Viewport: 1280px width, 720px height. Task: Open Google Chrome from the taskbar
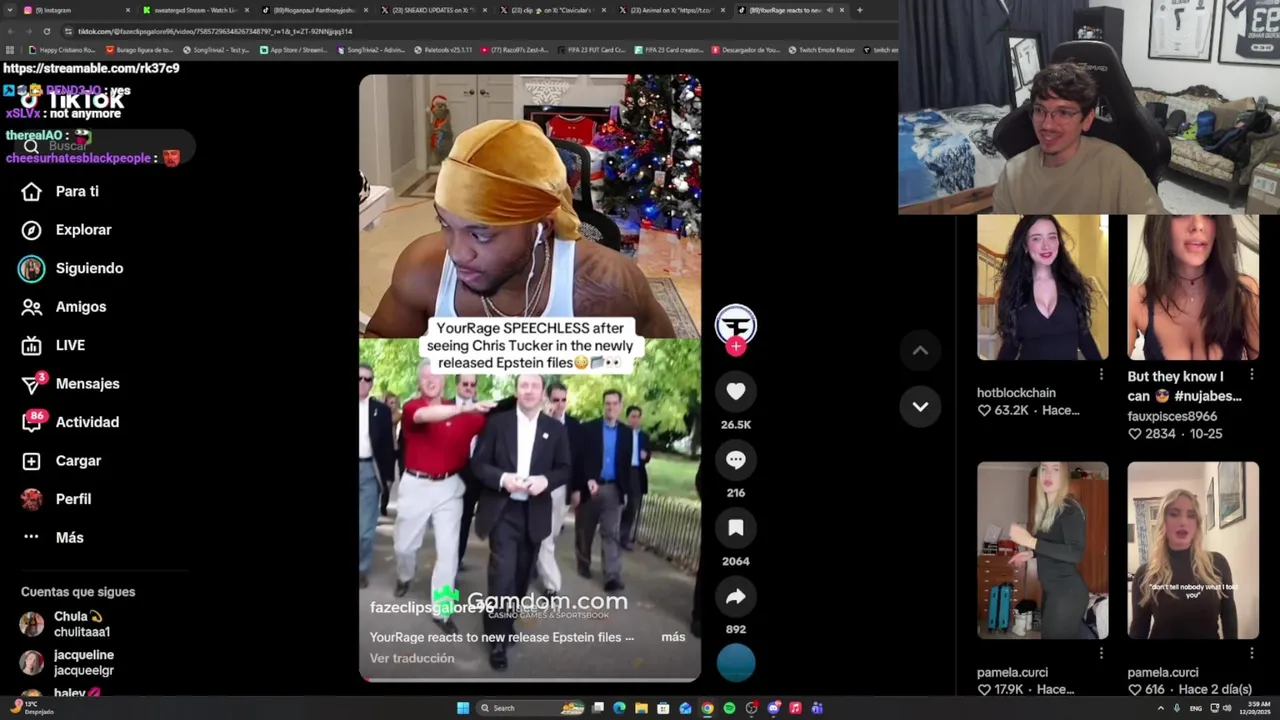pyautogui.click(x=707, y=708)
